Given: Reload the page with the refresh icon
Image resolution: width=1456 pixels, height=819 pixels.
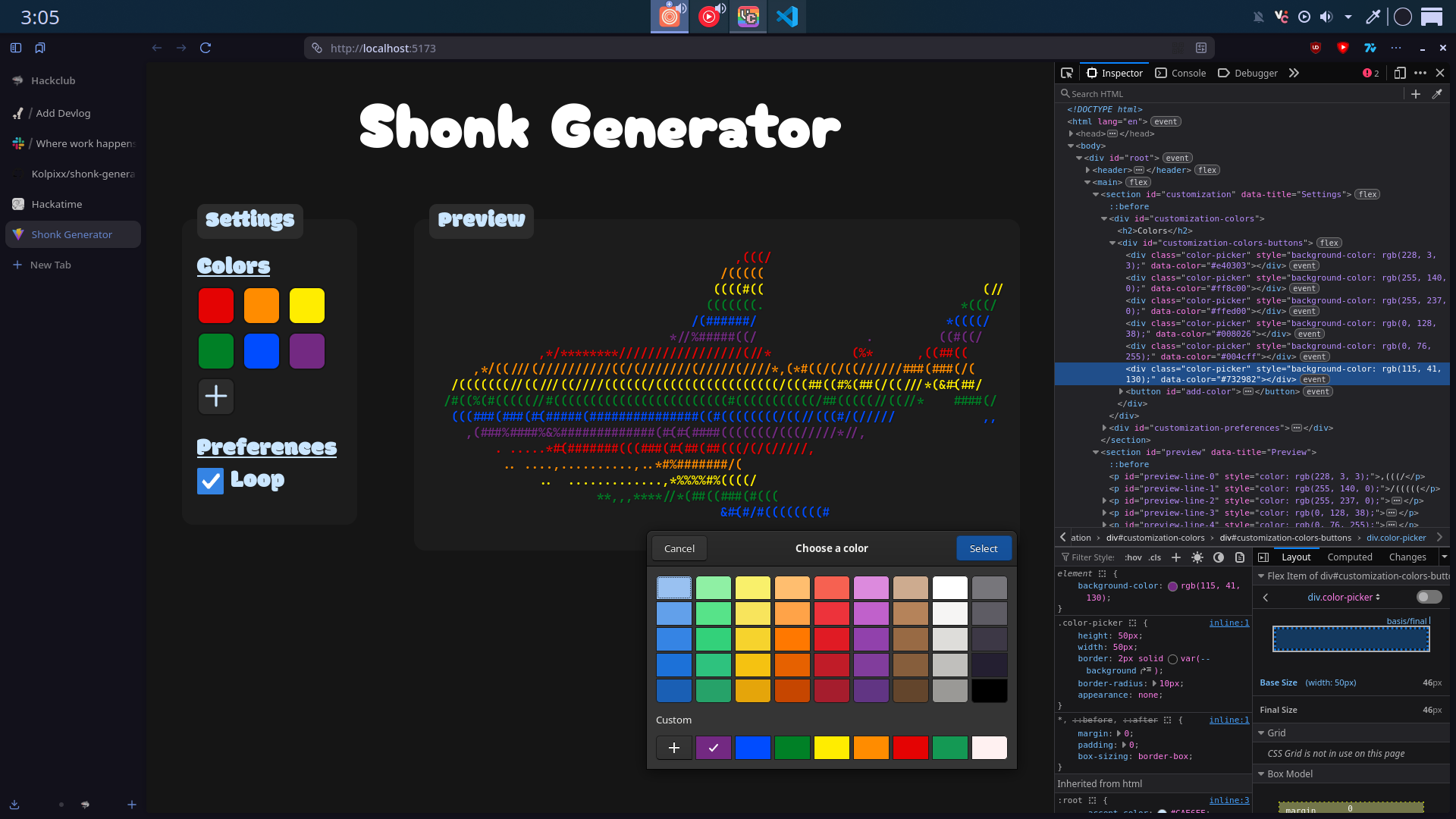Looking at the screenshot, I should (205, 48).
